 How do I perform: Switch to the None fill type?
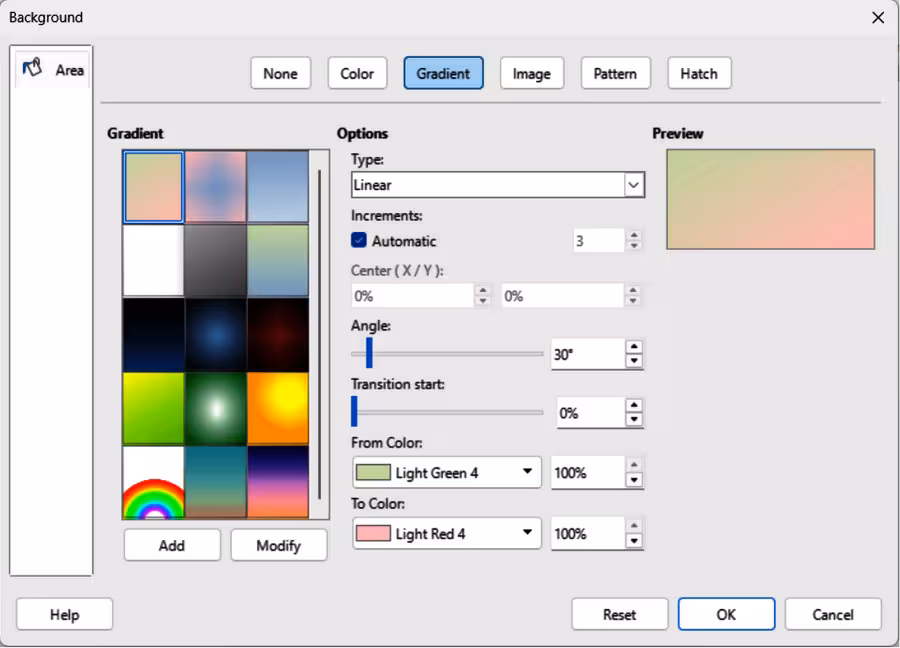(x=281, y=73)
